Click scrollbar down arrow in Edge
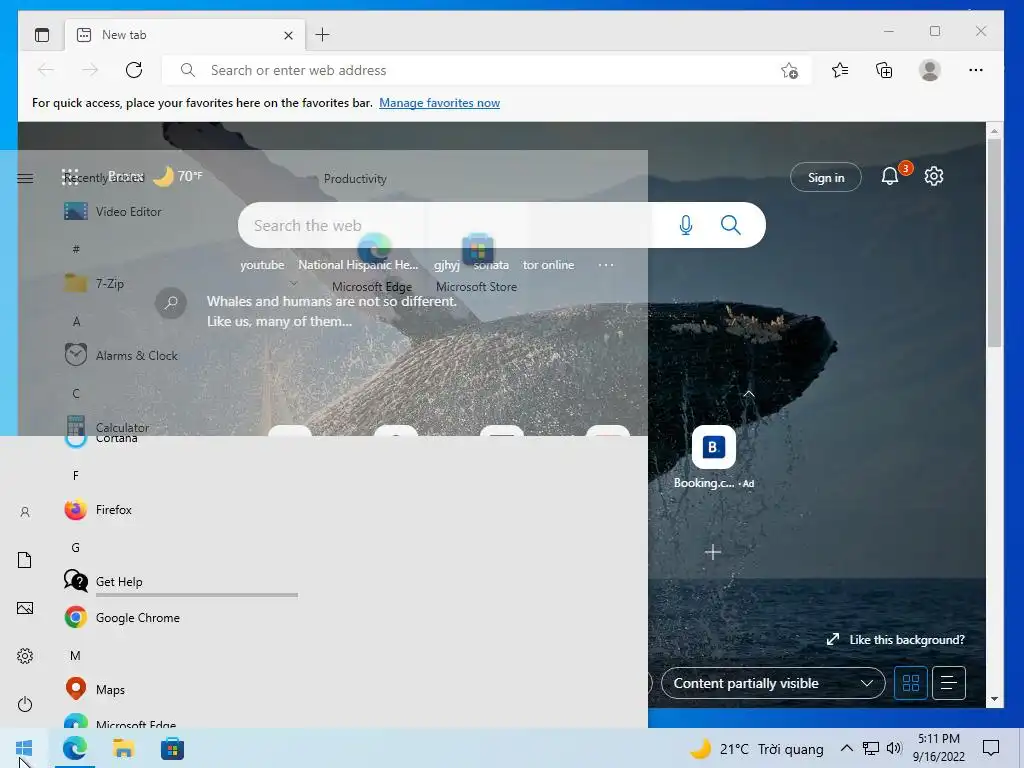 pos(994,699)
